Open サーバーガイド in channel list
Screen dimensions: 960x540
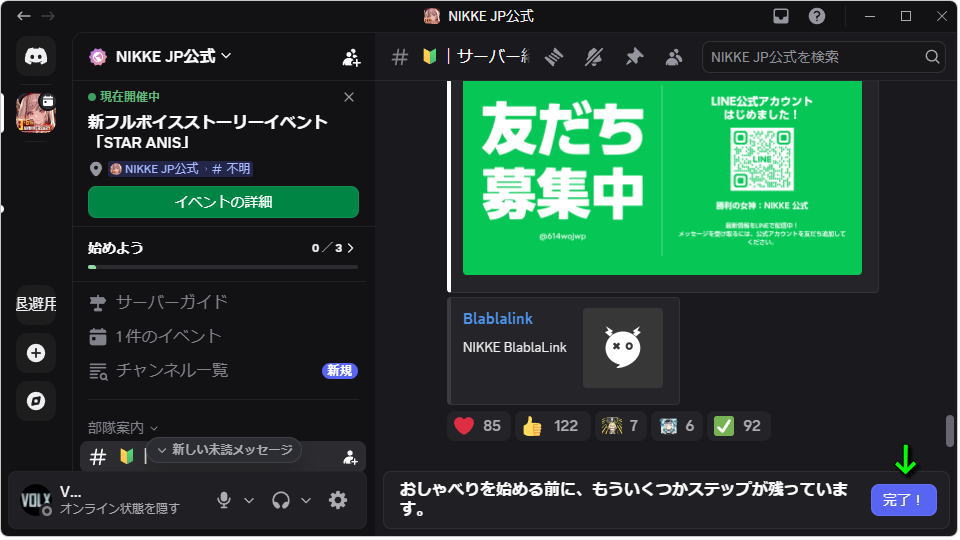171,302
